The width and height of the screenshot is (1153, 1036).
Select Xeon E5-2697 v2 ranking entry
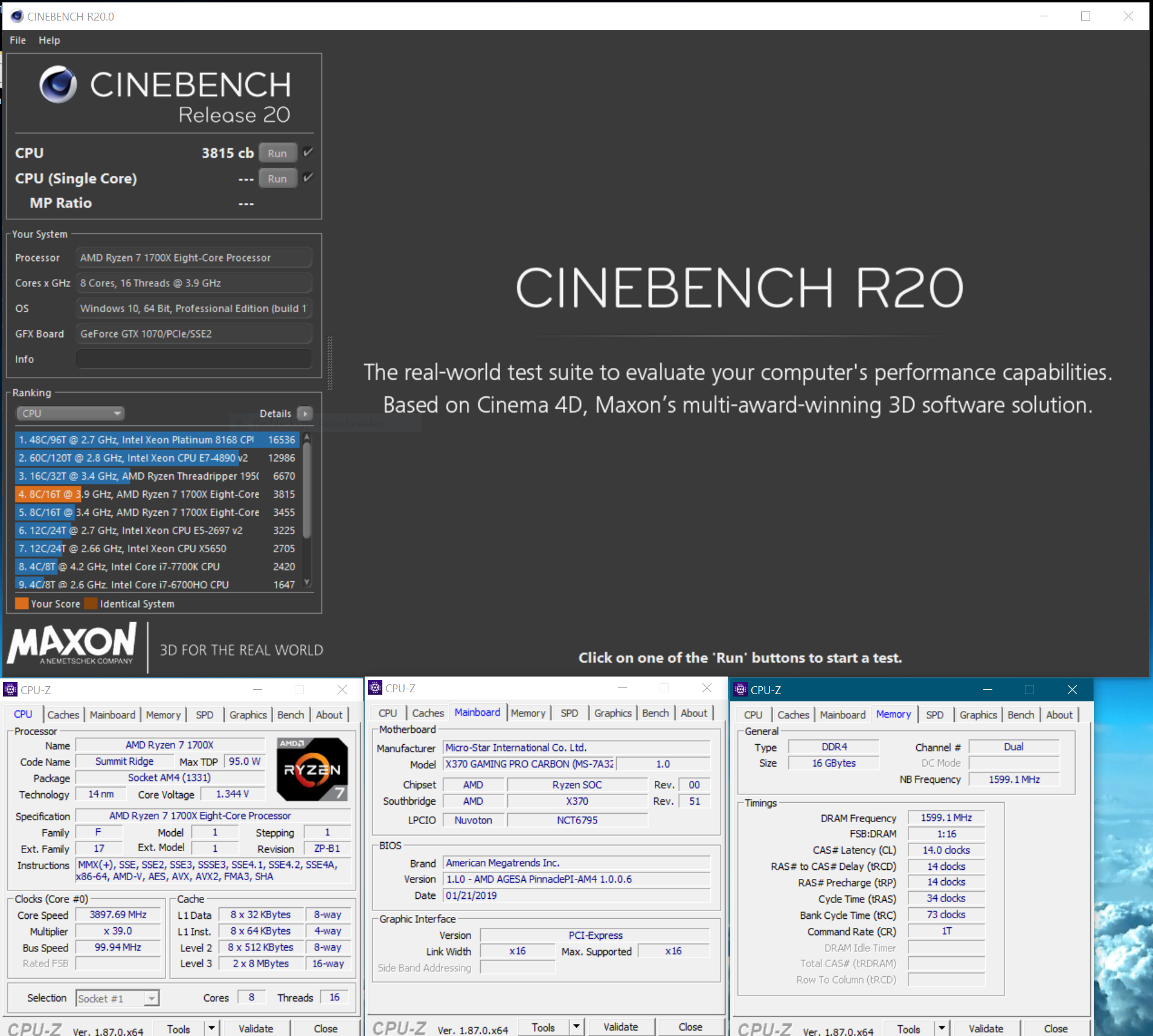coord(157,530)
